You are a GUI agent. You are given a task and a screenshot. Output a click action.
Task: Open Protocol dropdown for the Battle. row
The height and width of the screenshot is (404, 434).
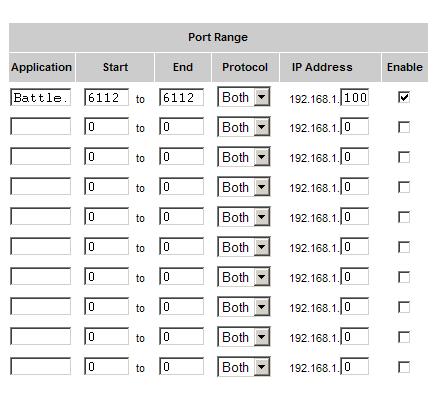tap(244, 97)
